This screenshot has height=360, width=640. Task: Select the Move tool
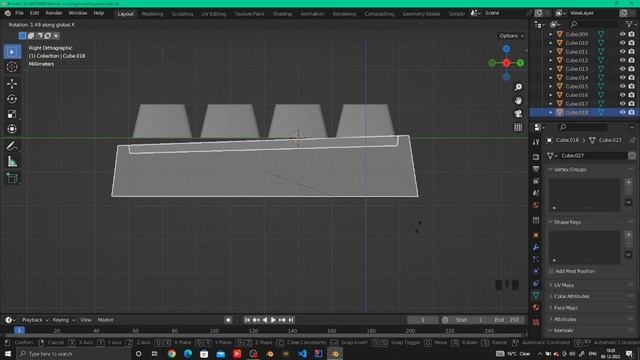coord(12,84)
